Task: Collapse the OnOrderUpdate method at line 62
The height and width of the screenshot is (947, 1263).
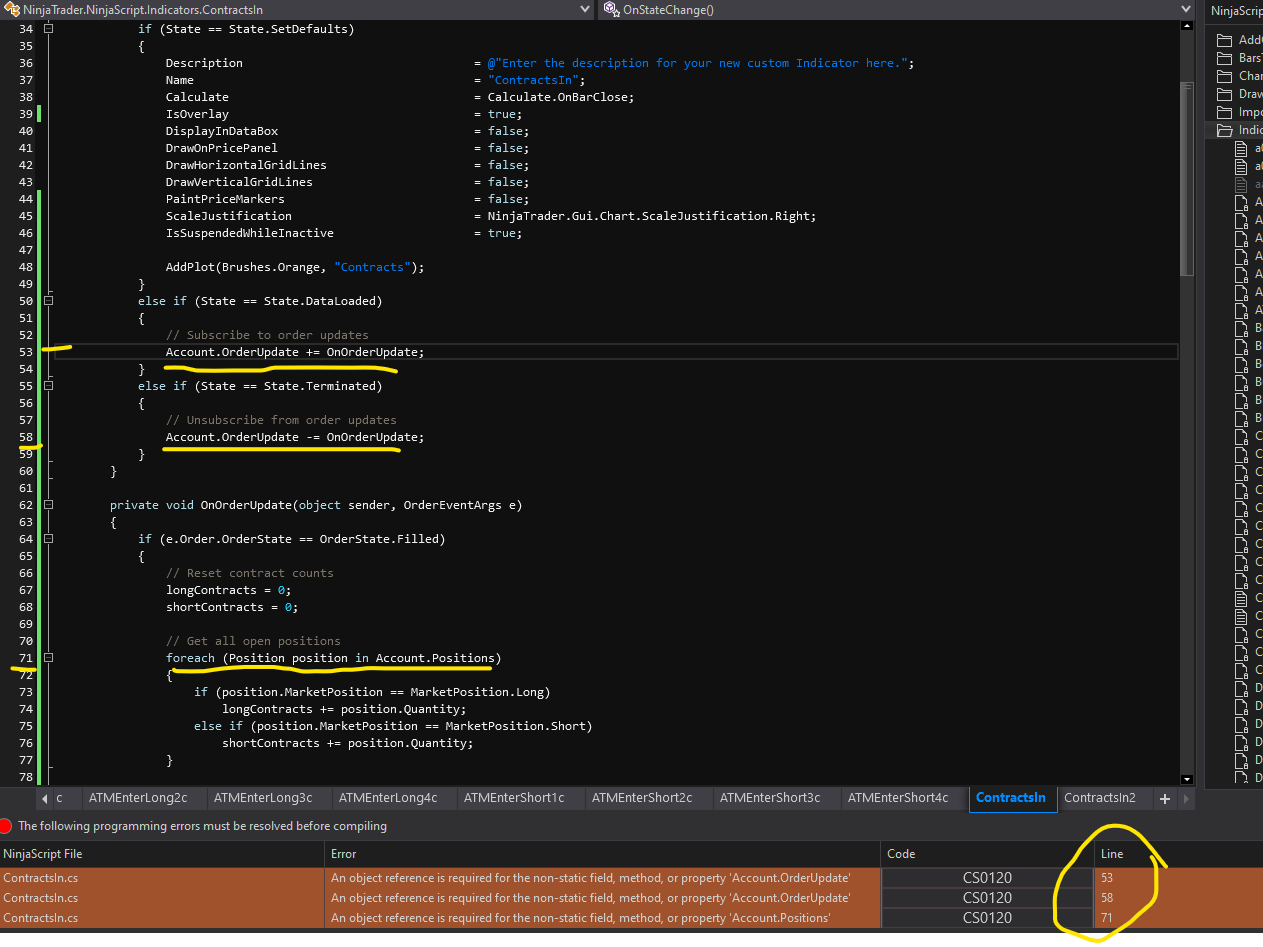Action: [x=48, y=505]
